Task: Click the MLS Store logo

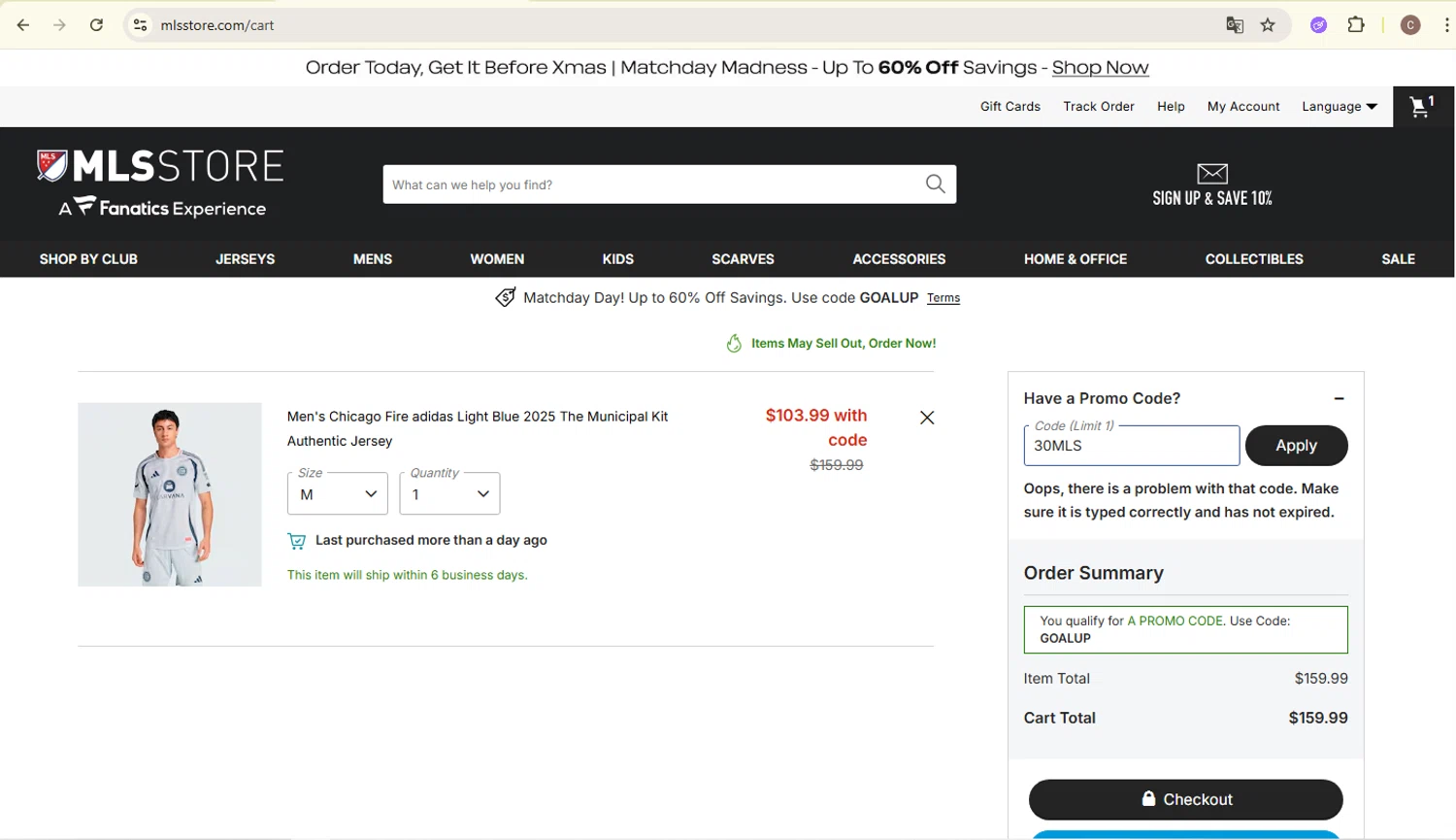Action: (x=161, y=183)
